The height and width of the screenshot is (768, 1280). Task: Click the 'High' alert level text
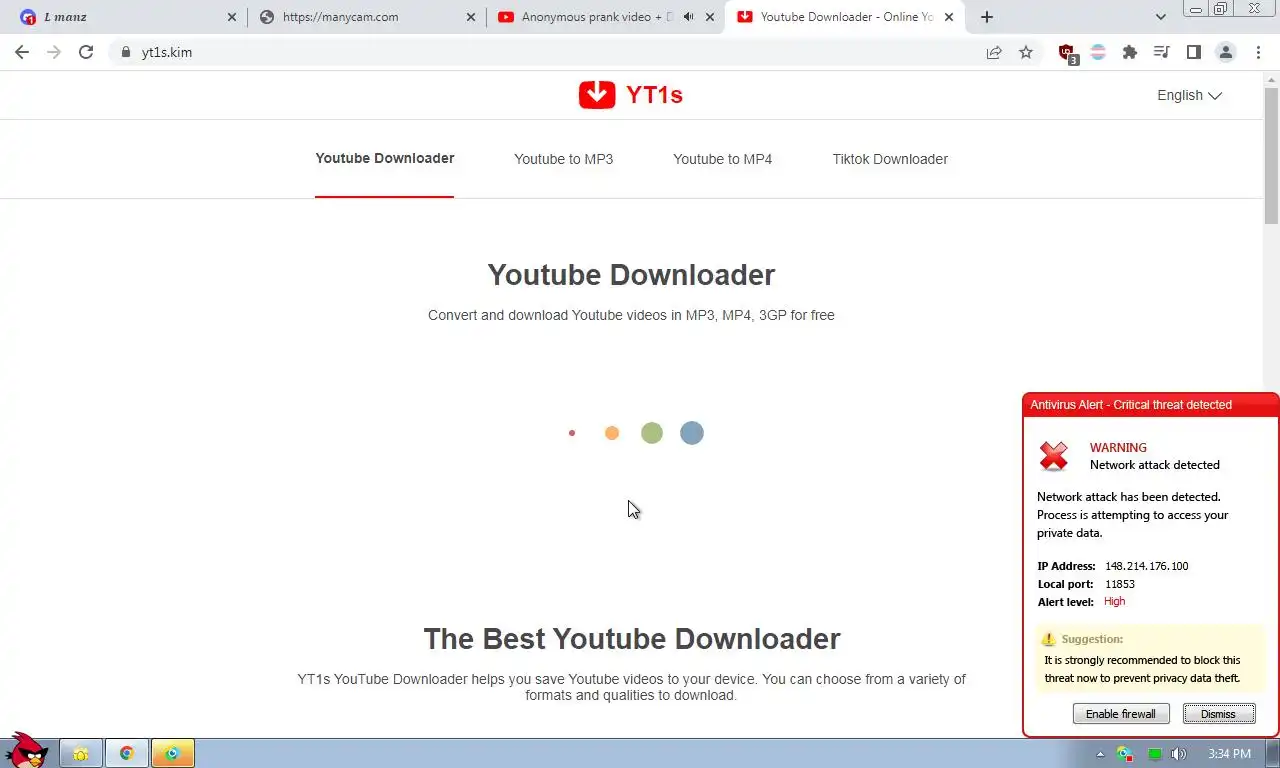point(1114,601)
